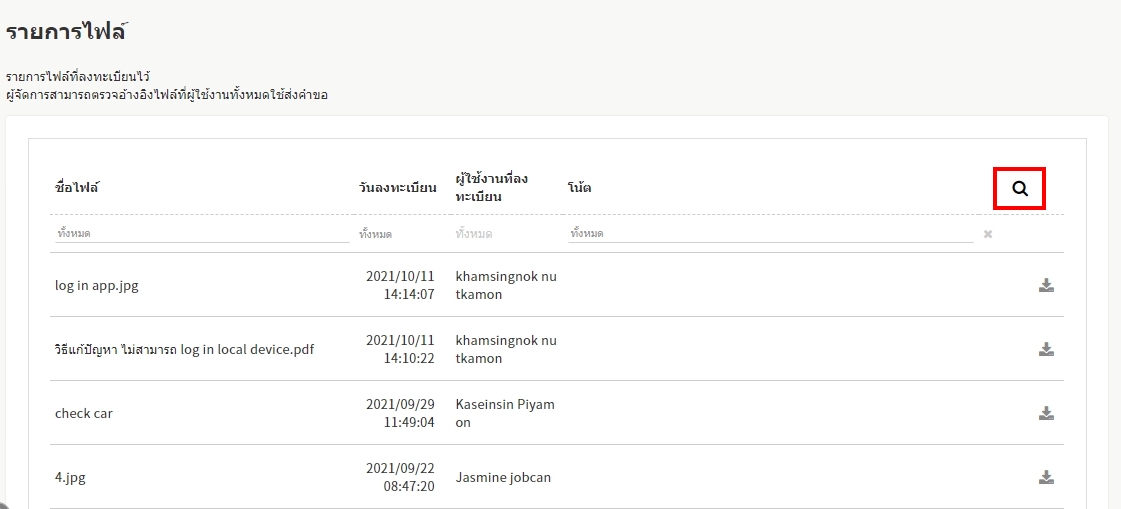Screen dimensions: 1121x509
Task: Click the ผู้ใช้งานที่ลงทะเบียน column header
Action: [x=492, y=187]
